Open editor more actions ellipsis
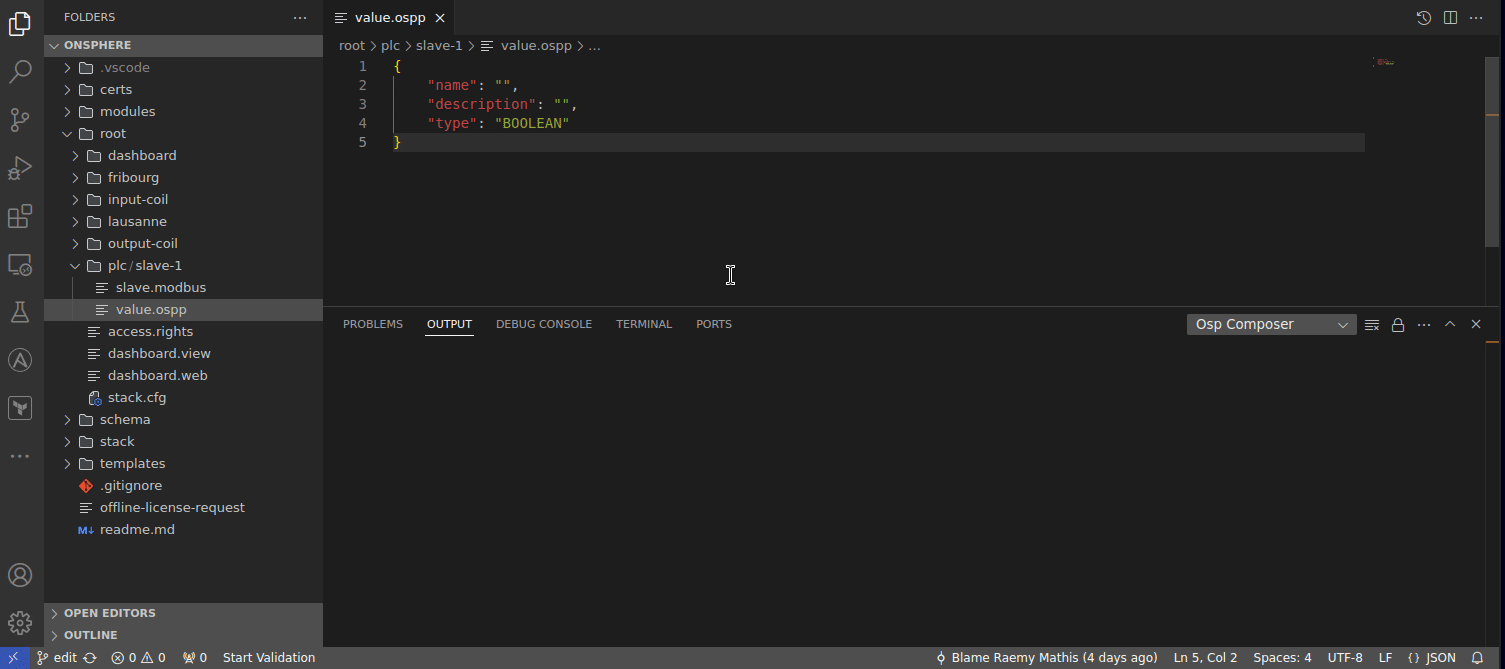The image size is (1505, 669). pos(1476,18)
